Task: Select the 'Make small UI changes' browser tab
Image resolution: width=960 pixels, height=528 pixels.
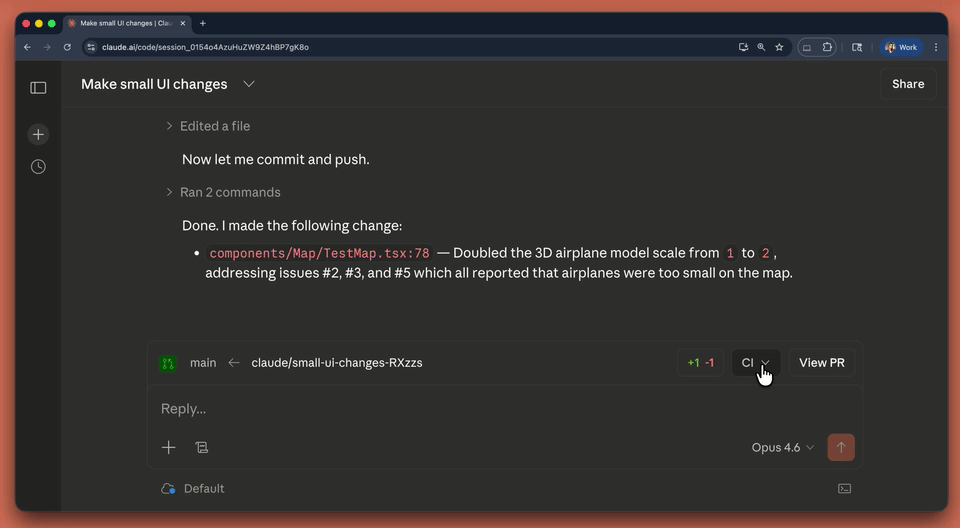Action: pyautogui.click(x=122, y=23)
